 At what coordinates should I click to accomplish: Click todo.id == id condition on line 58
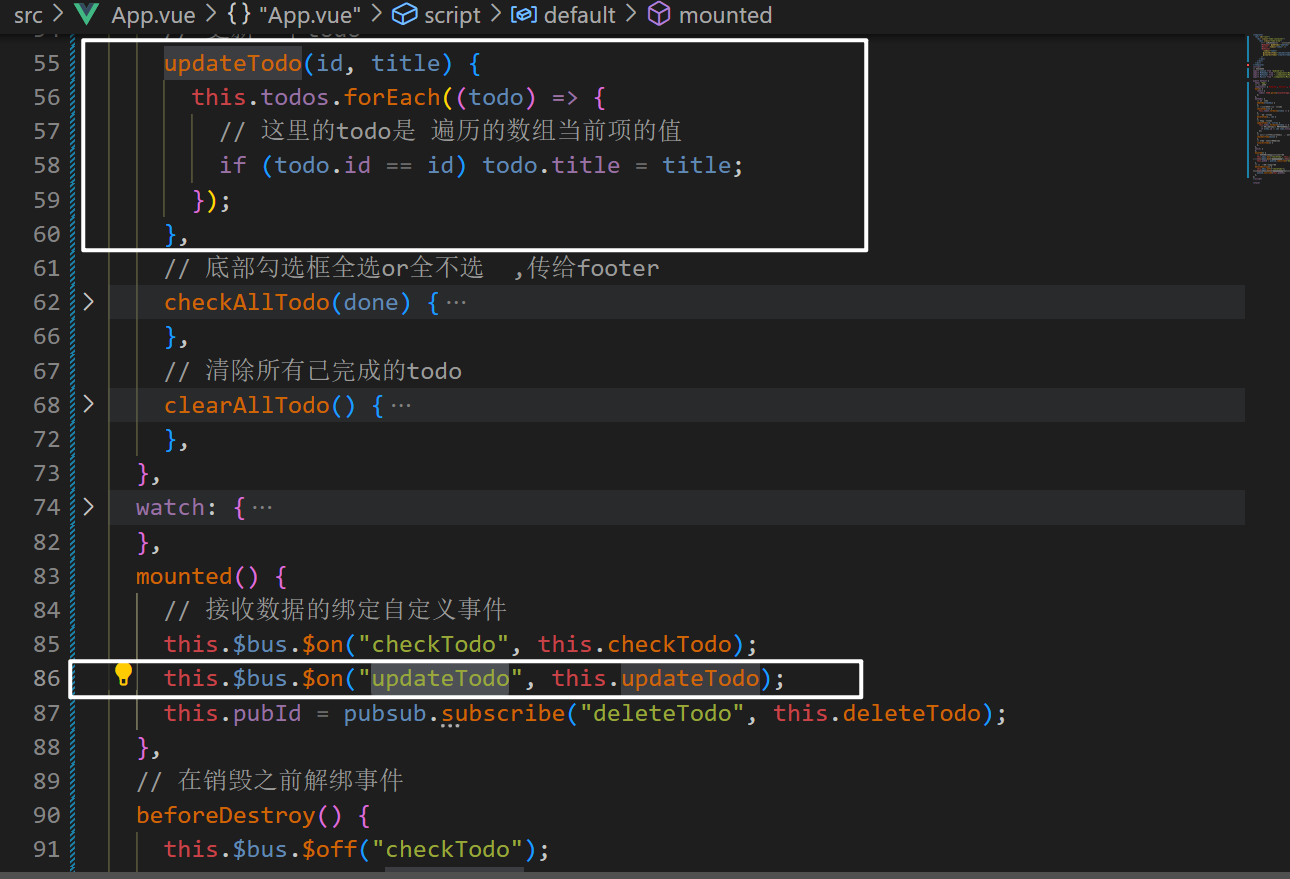(364, 166)
